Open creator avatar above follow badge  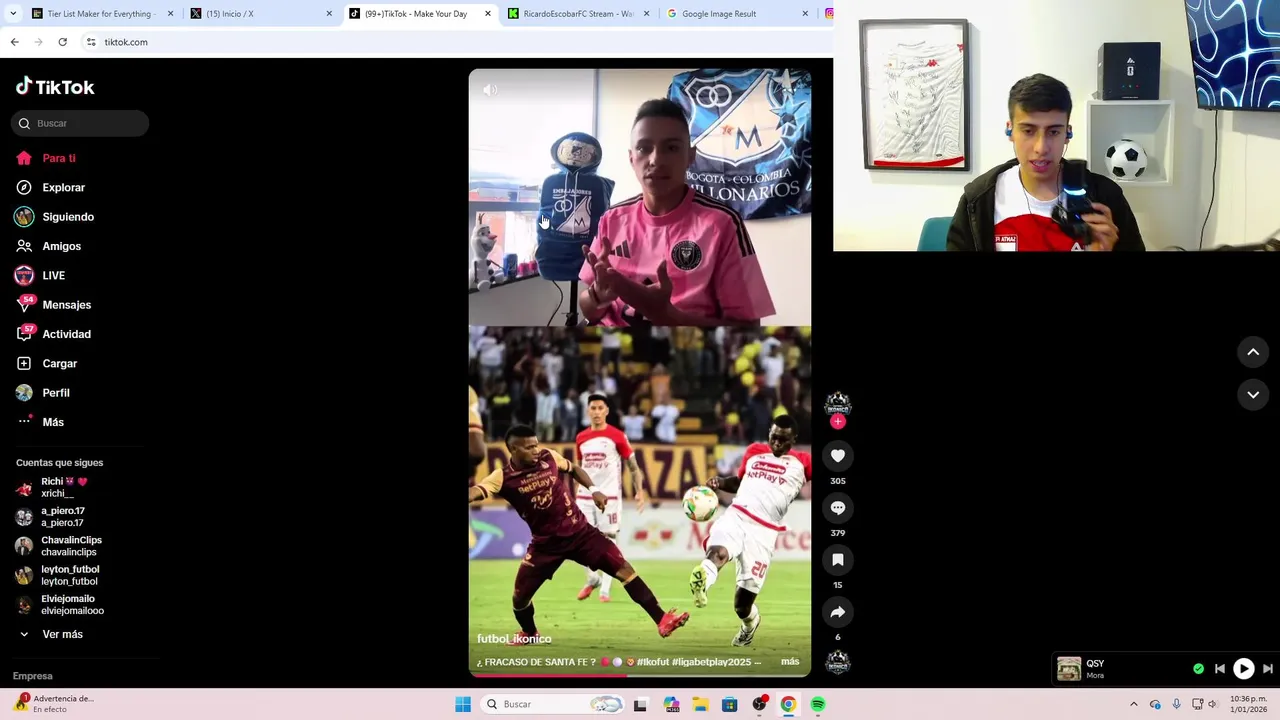click(838, 403)
